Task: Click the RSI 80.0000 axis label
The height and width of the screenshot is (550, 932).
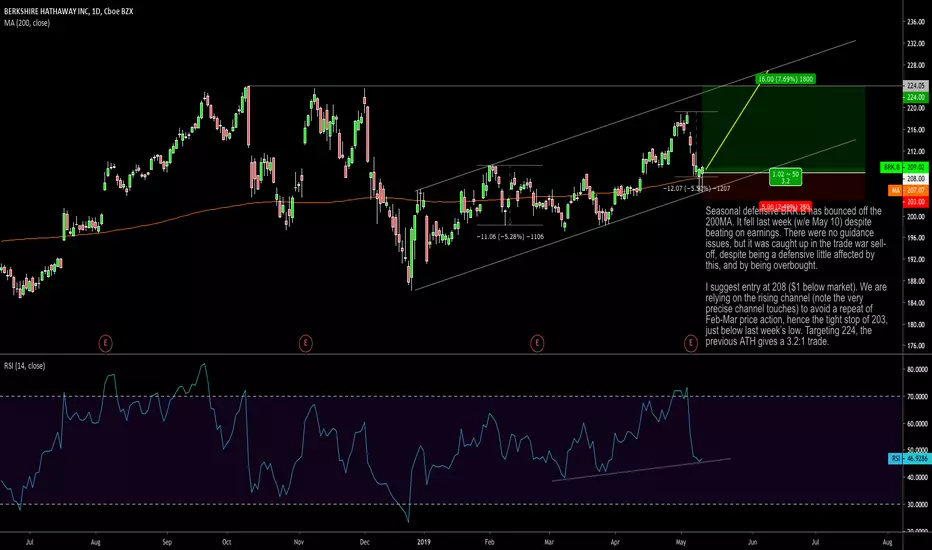Action: point(917,369)
